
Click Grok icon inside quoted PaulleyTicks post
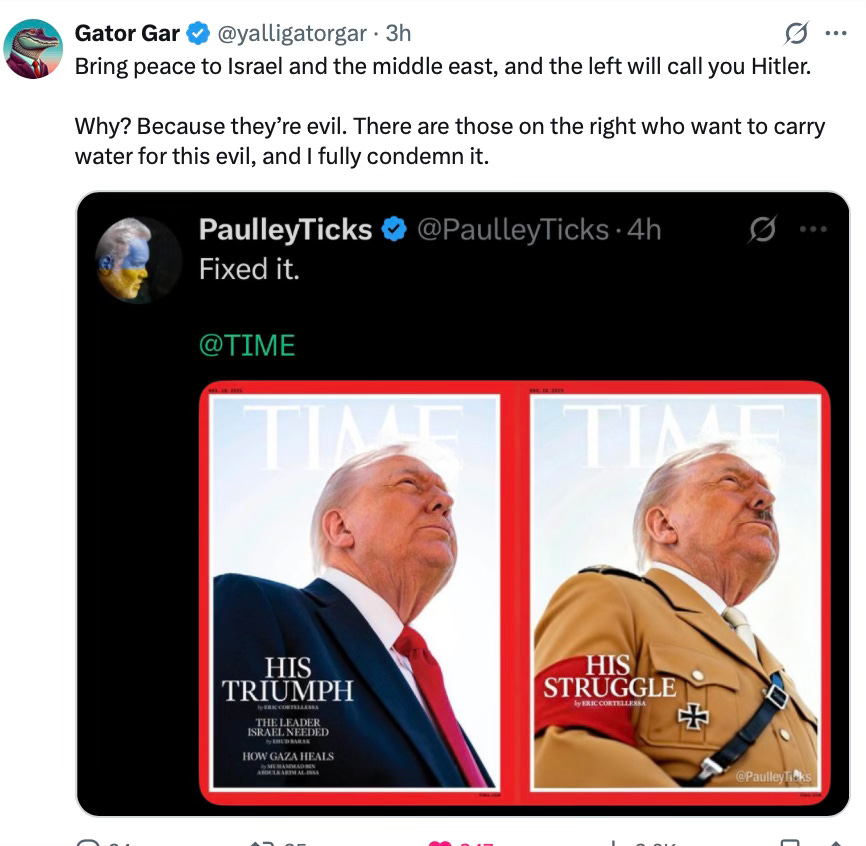tap(763, 229)
